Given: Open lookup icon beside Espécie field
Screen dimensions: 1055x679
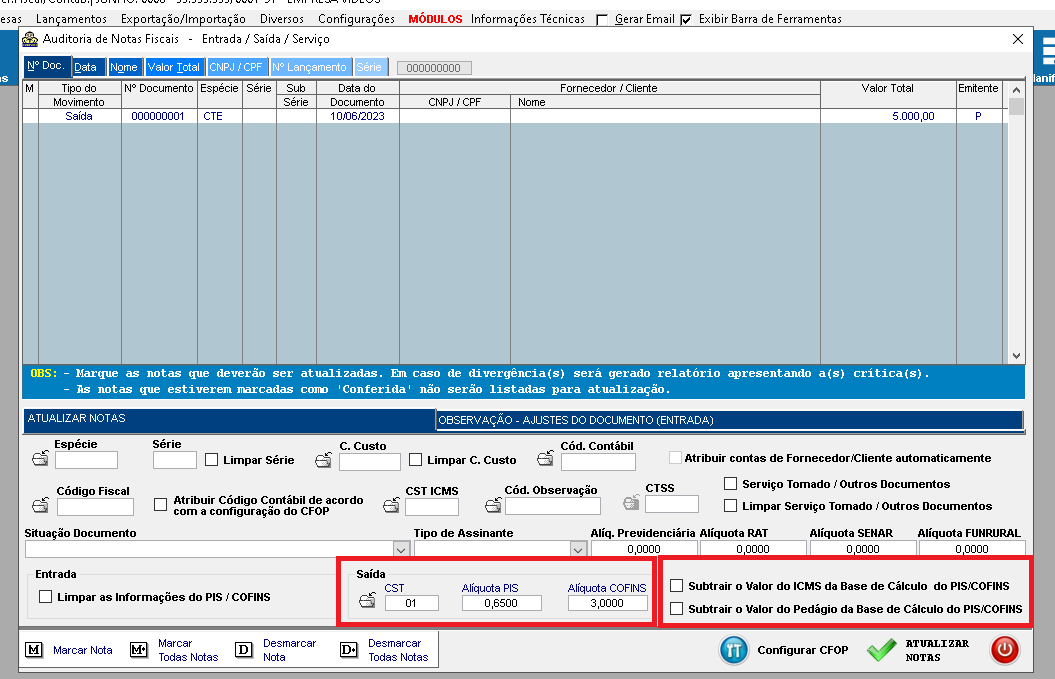Looking at the screenshot, I should 40,459.
